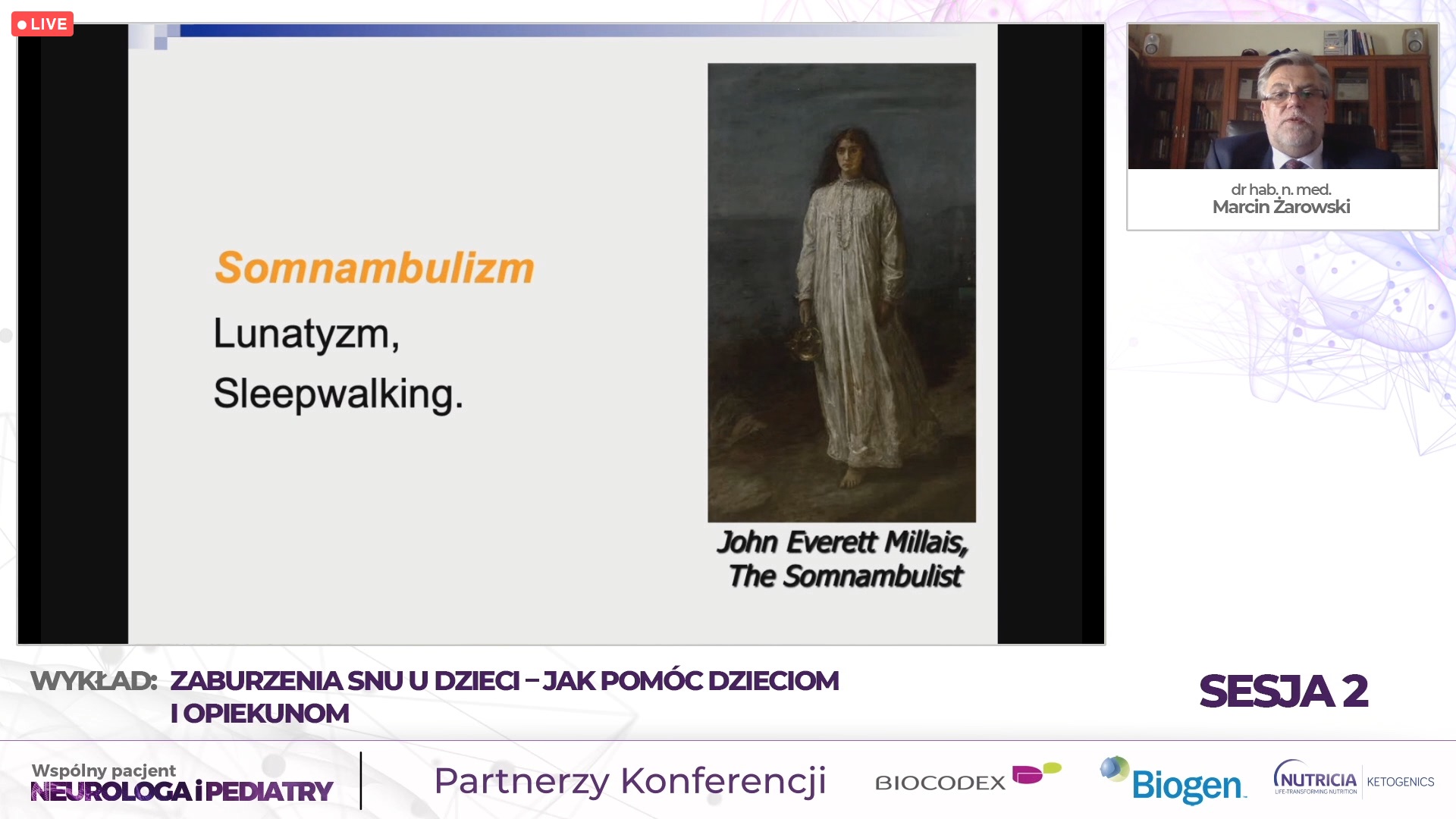Click the 'Sleepwalking.' text on slide
Viewport: 1456px width, 819px height.
tap(338, 394)
